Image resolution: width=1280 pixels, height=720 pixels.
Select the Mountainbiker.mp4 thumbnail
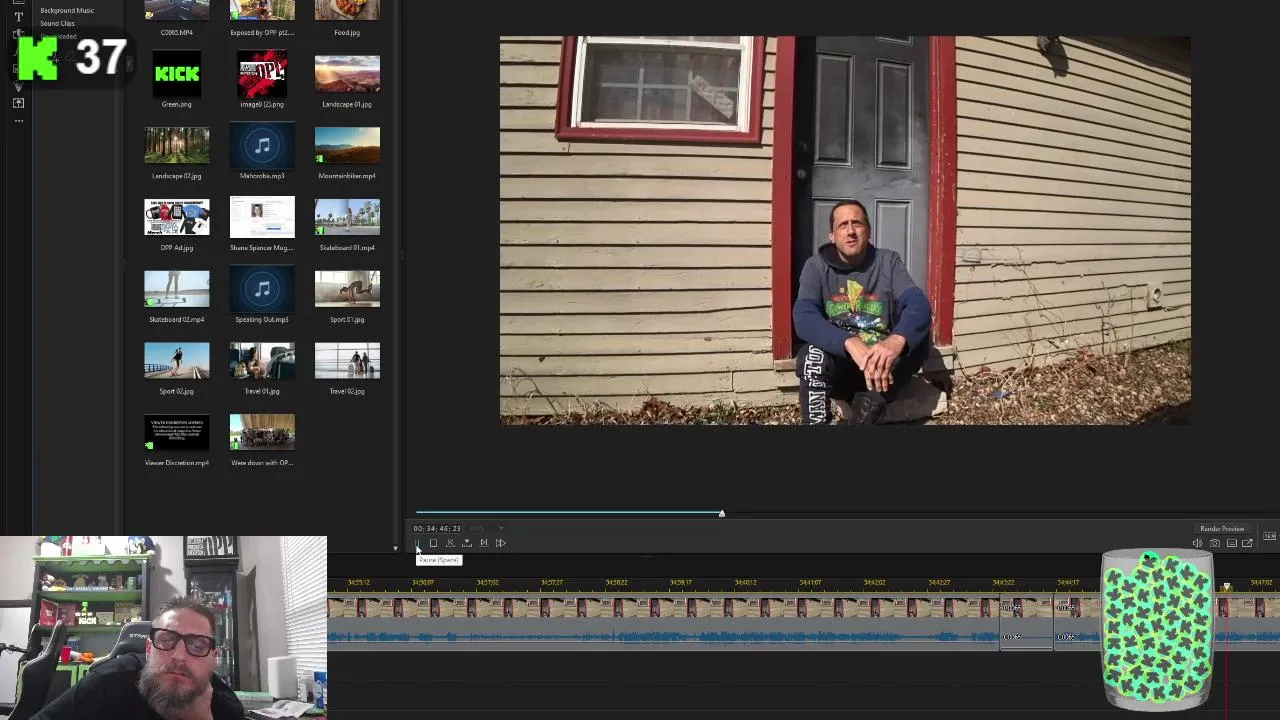click(x=347, y=145)
